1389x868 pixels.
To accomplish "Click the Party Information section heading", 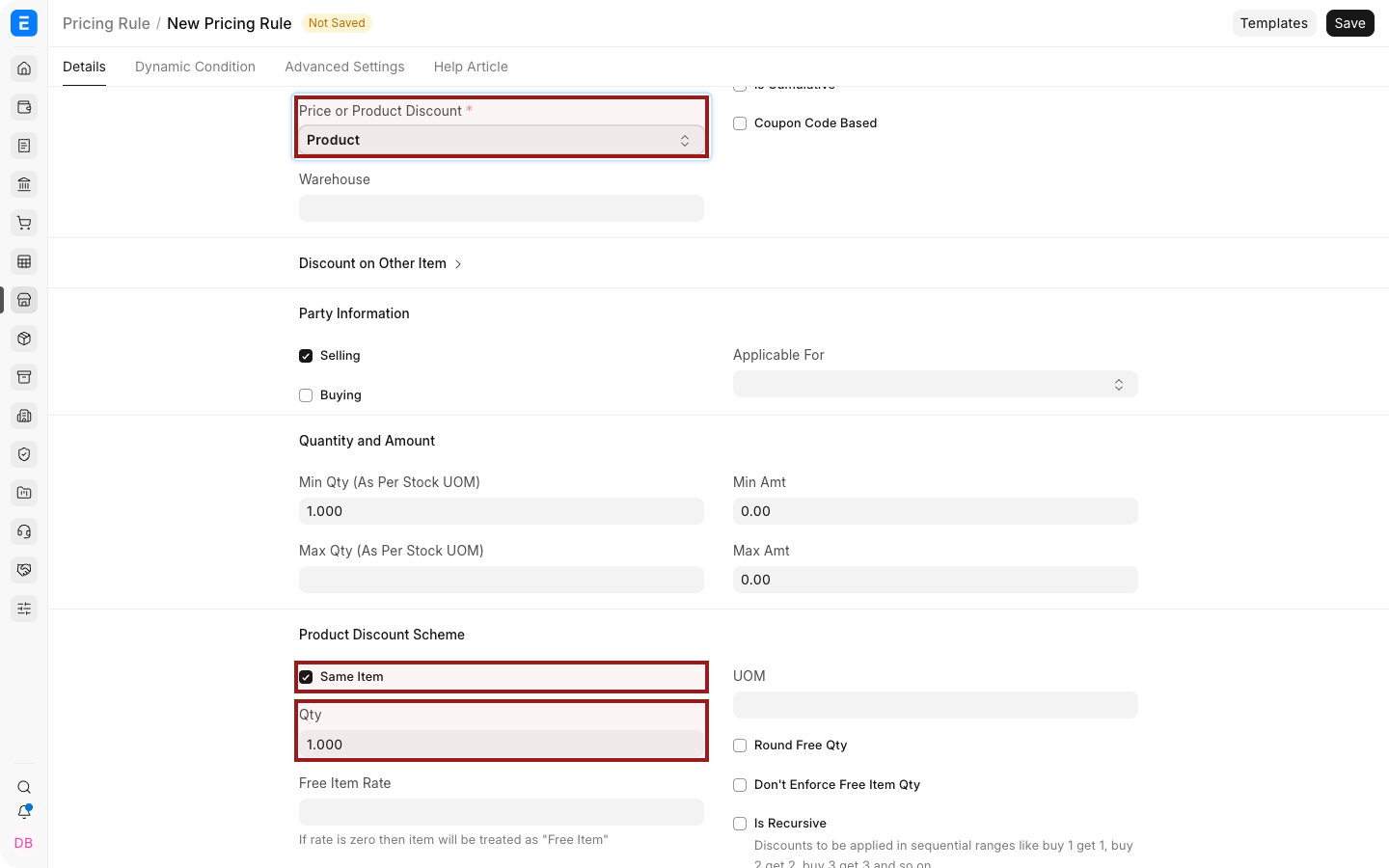I will pyautogui.click(x=354, y=313).
